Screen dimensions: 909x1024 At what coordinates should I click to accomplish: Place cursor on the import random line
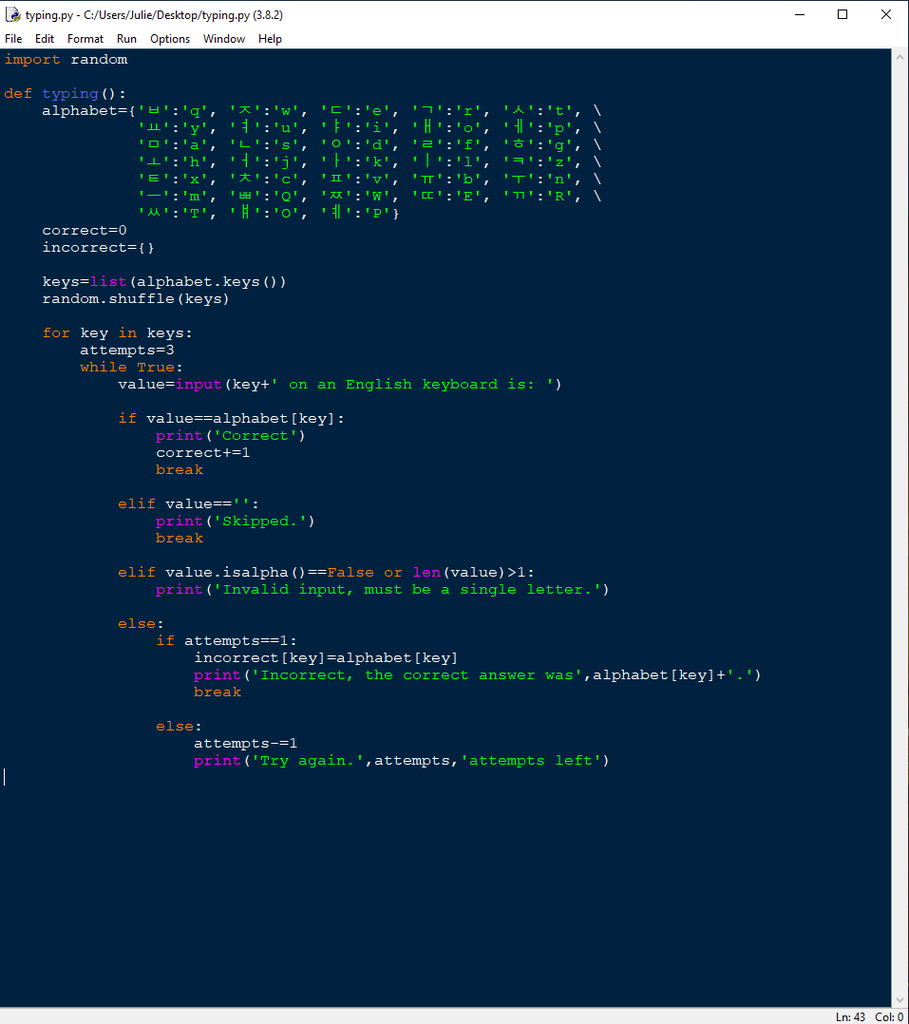pos(62,59)
